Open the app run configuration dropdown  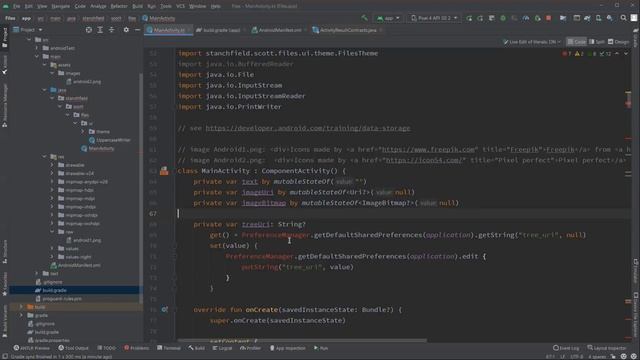[x=388, y=18]
